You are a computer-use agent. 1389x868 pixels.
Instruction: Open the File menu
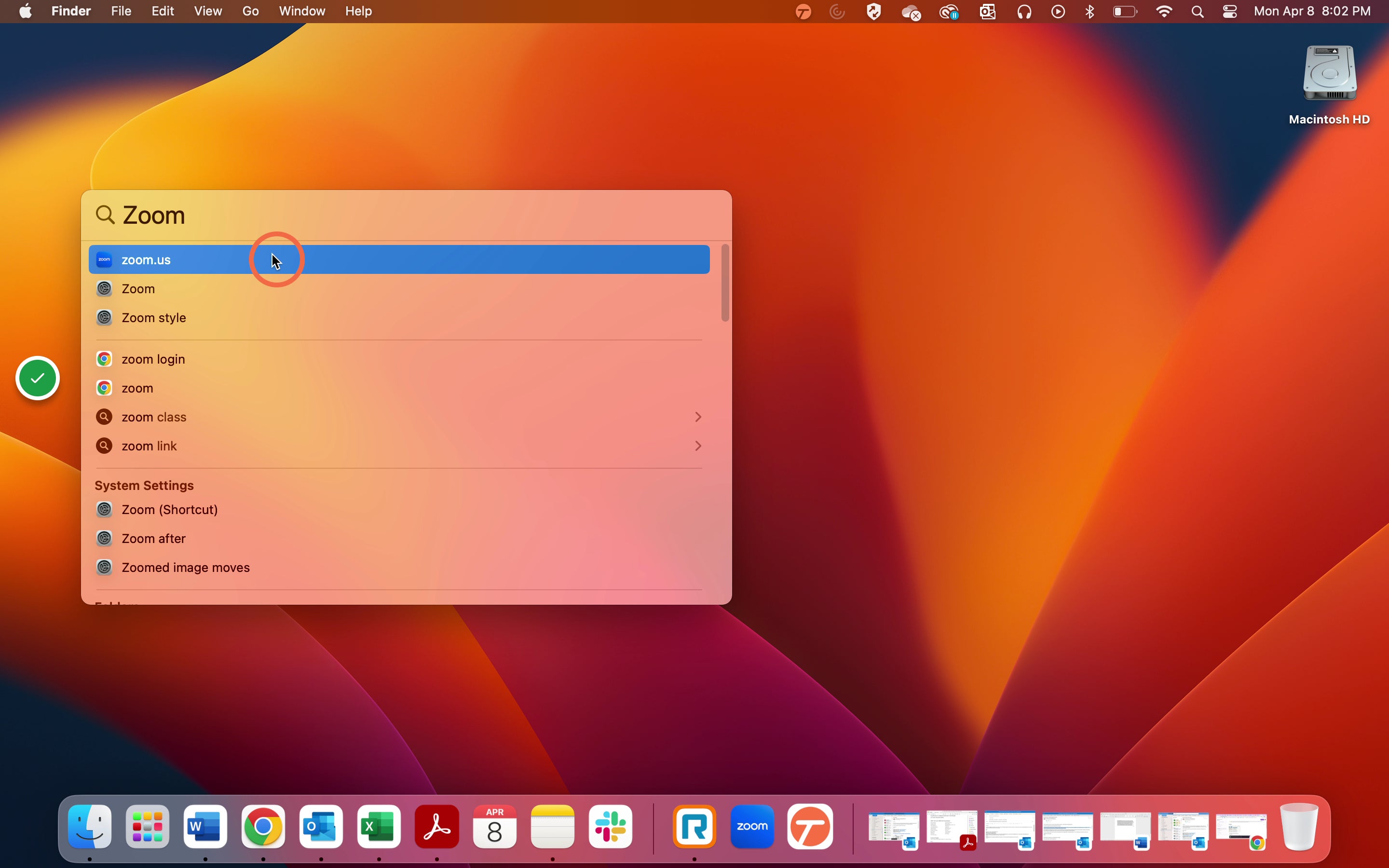[121, 12]
